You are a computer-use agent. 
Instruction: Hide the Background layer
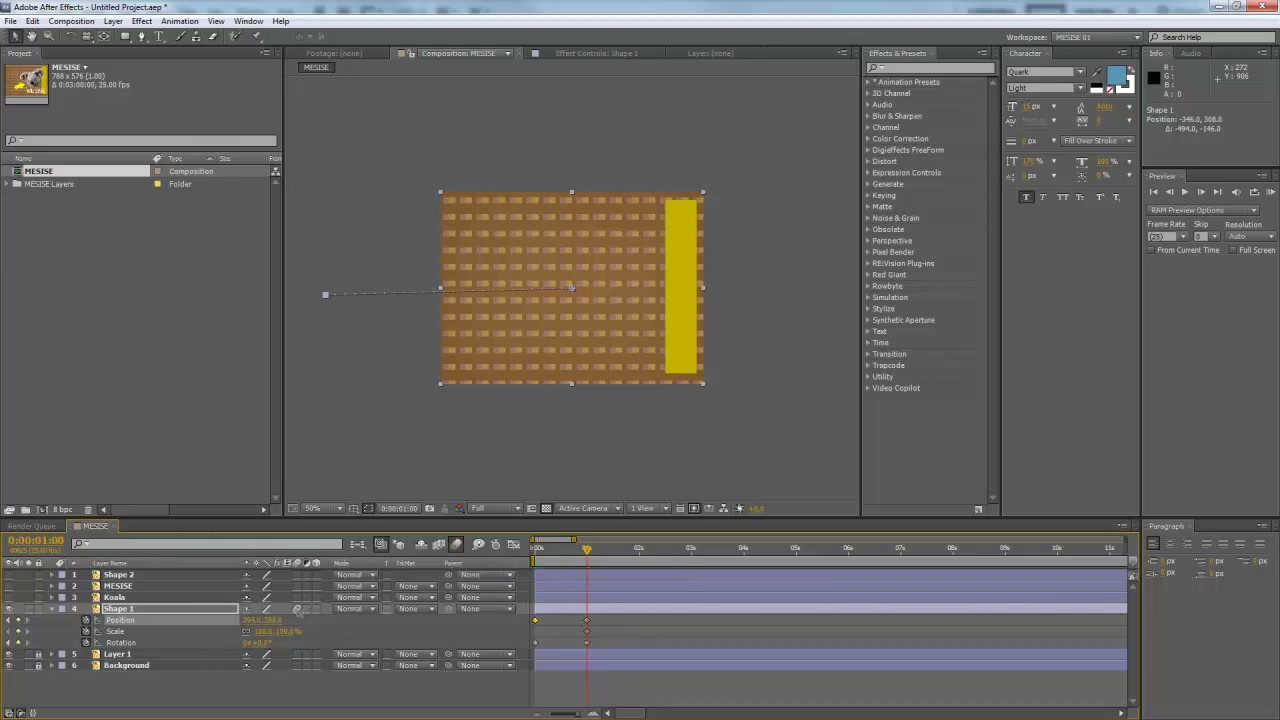[x=9, y=665]
